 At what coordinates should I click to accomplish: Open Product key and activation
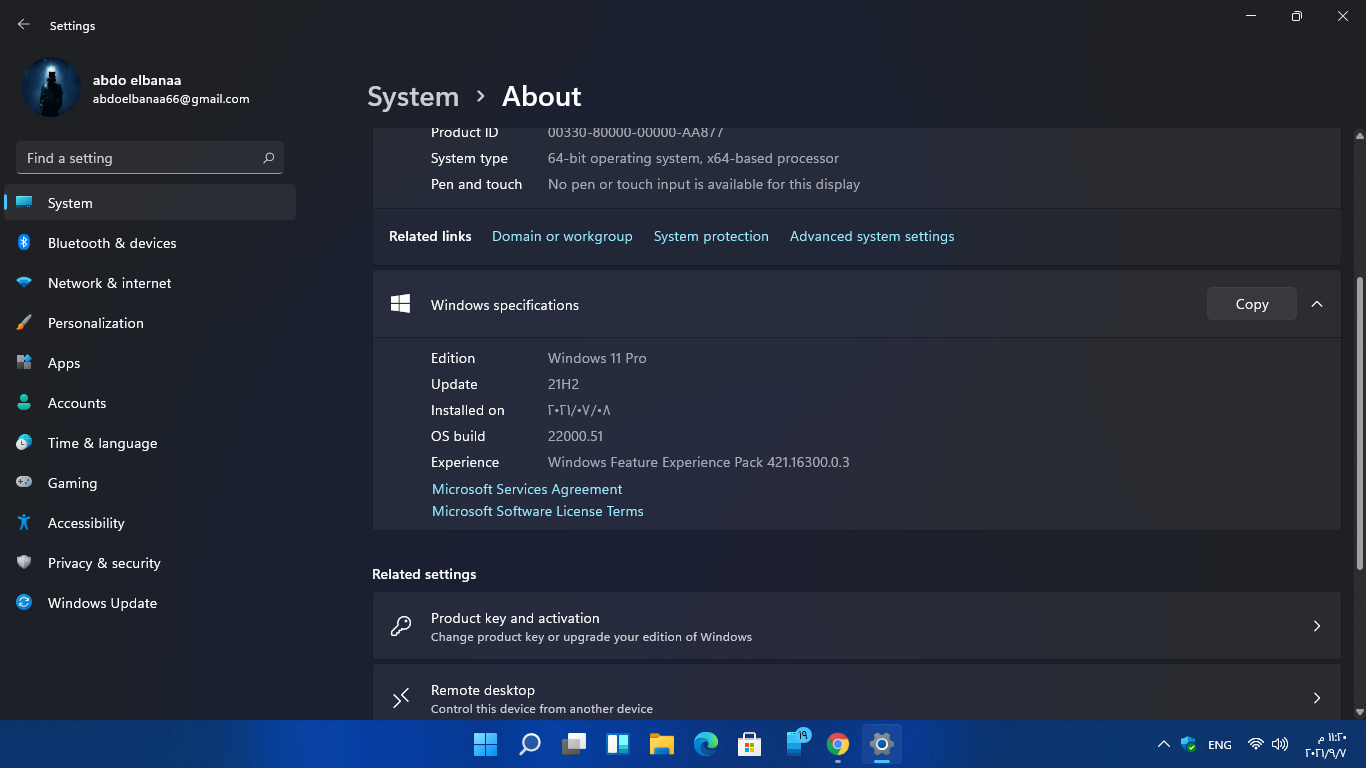[x=856, y=626]
